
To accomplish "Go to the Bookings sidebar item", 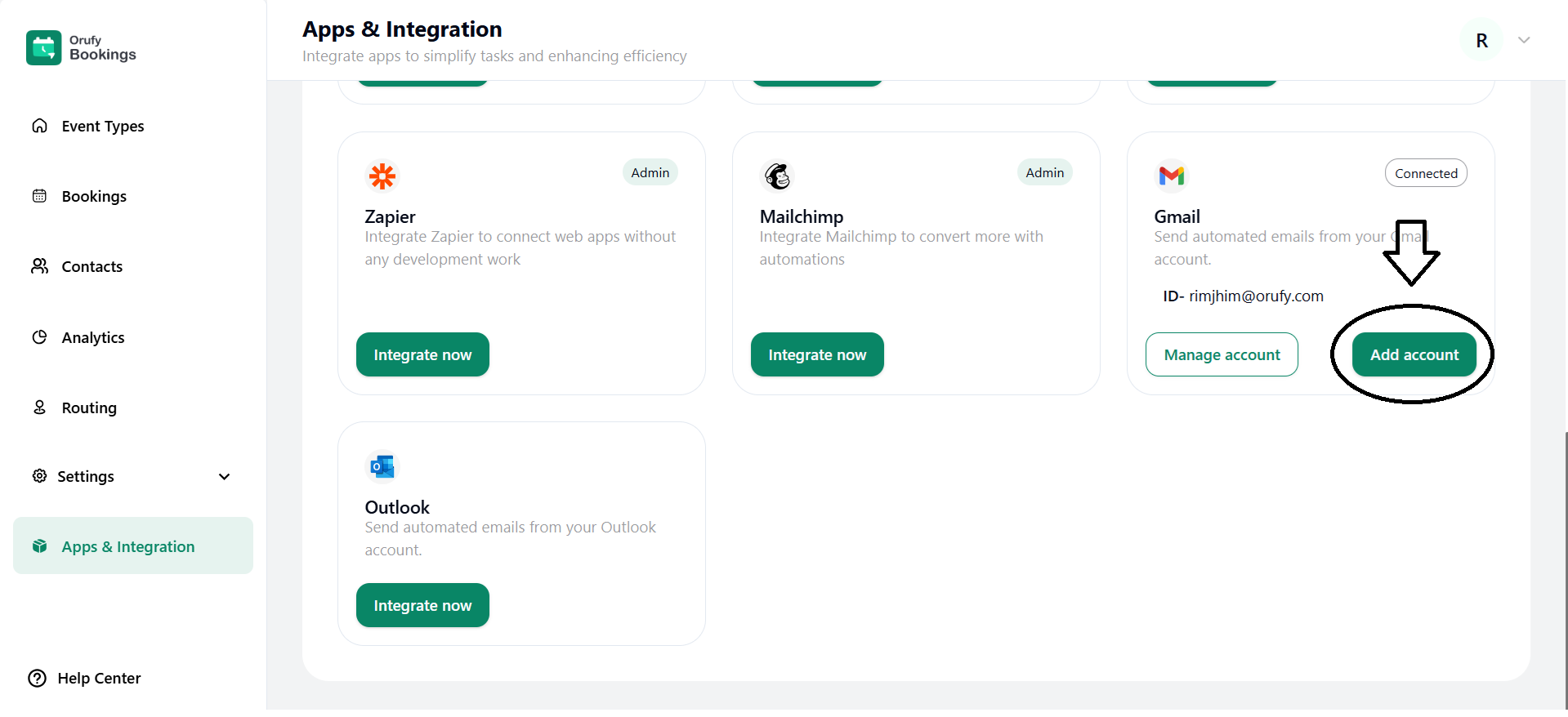I will coord(94,197).
